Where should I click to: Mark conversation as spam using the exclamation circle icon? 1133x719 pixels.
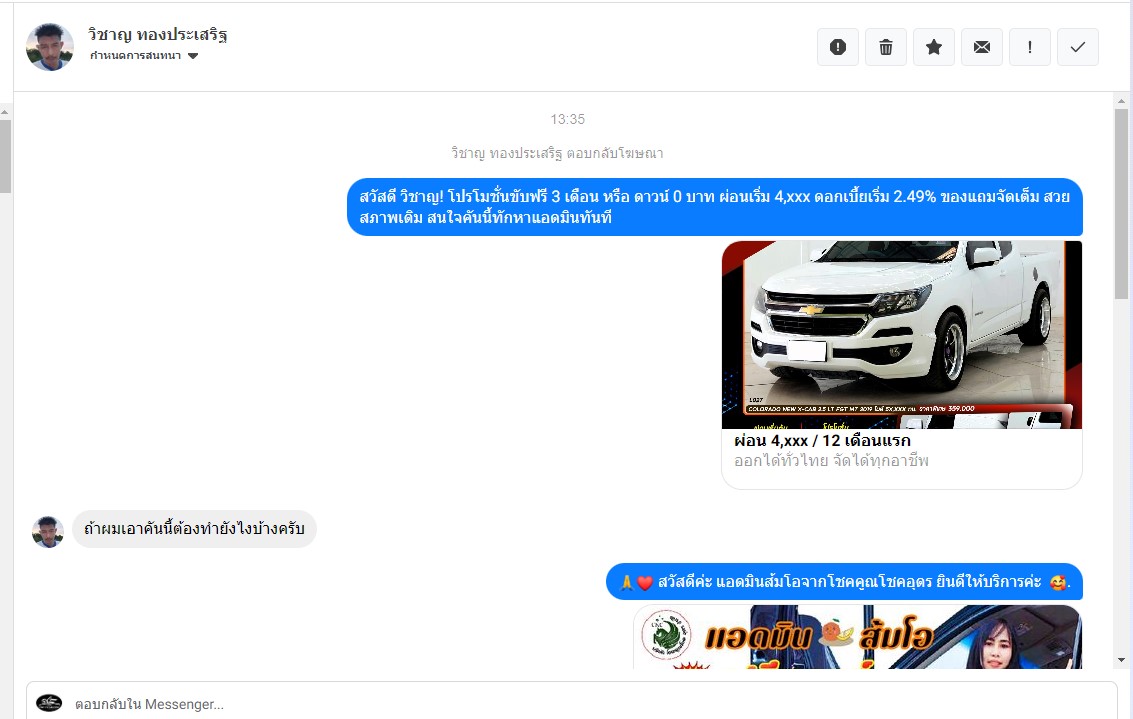pos(837,47)
